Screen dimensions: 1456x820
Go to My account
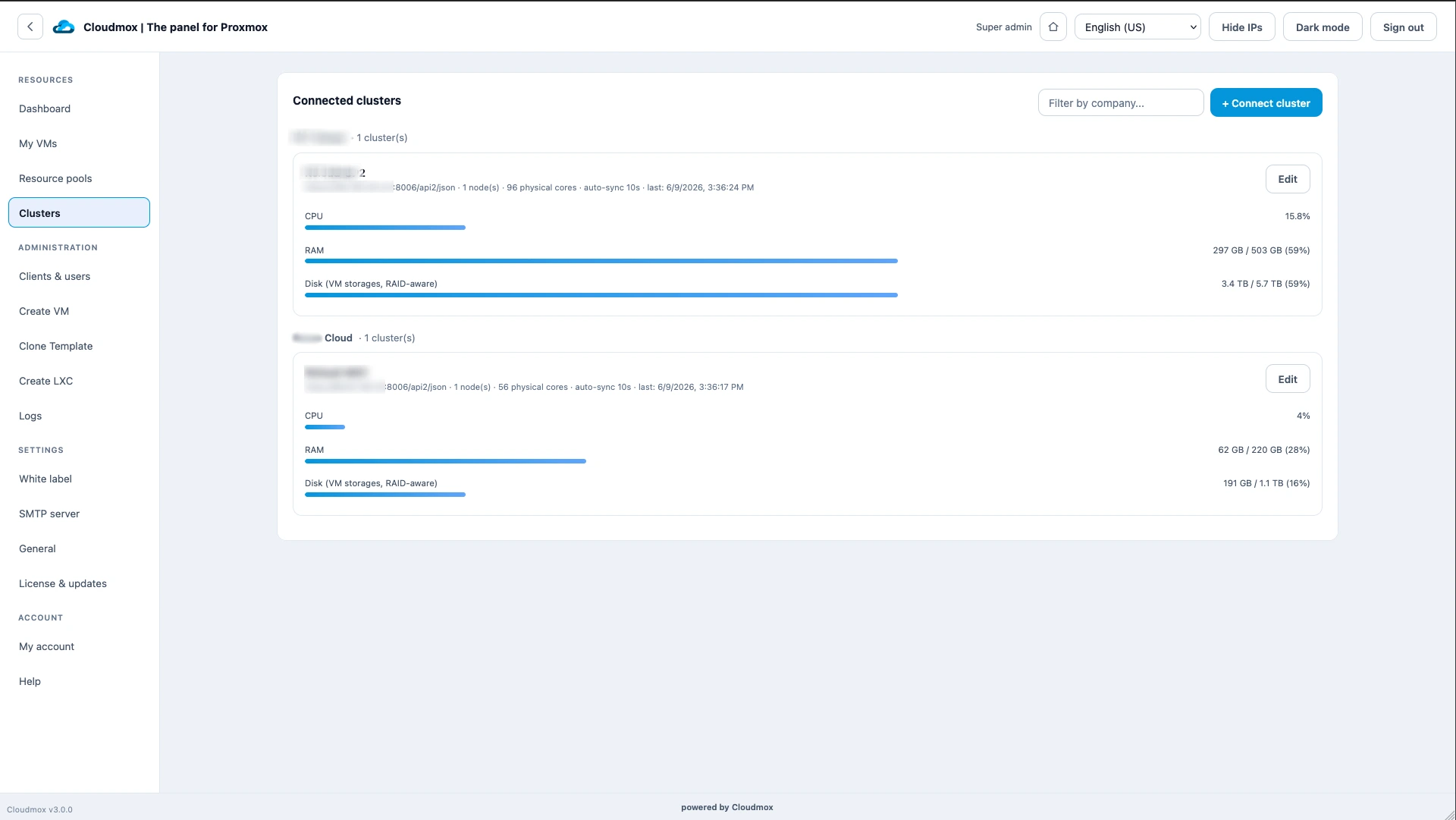pos(79,646)
